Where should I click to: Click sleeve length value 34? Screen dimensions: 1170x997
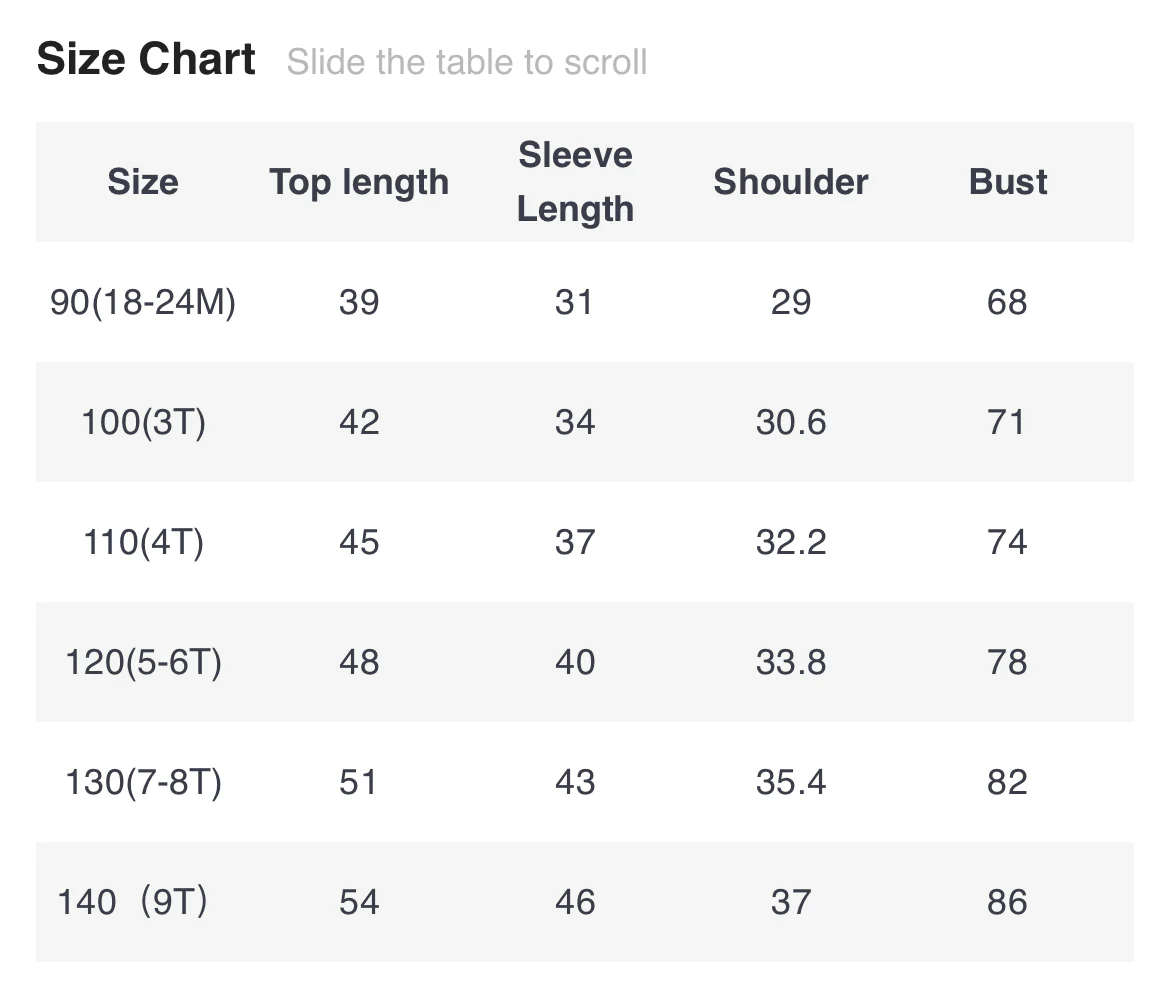(x=575, y=422)
